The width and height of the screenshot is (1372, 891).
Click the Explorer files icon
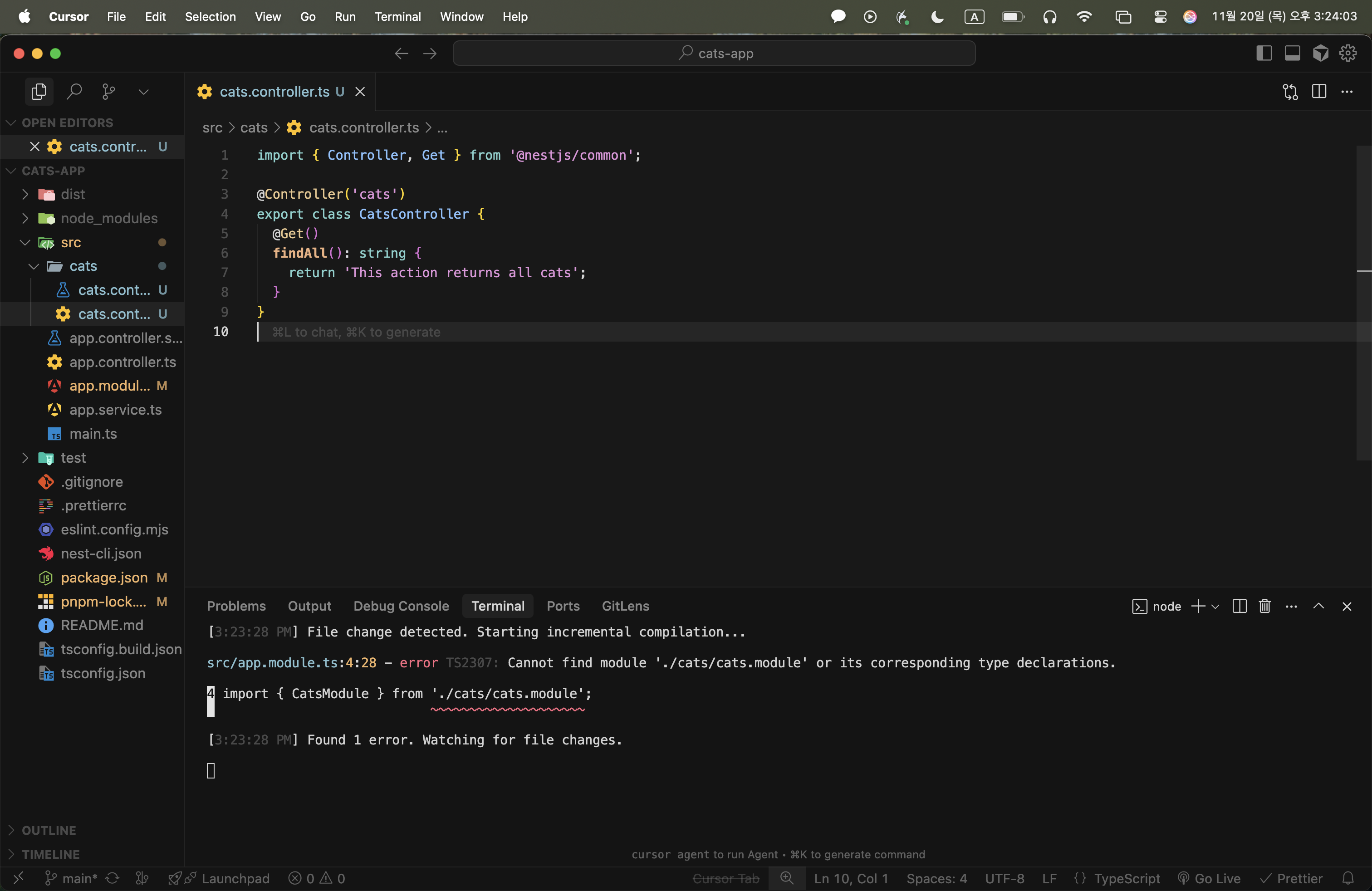pos(39,91)
